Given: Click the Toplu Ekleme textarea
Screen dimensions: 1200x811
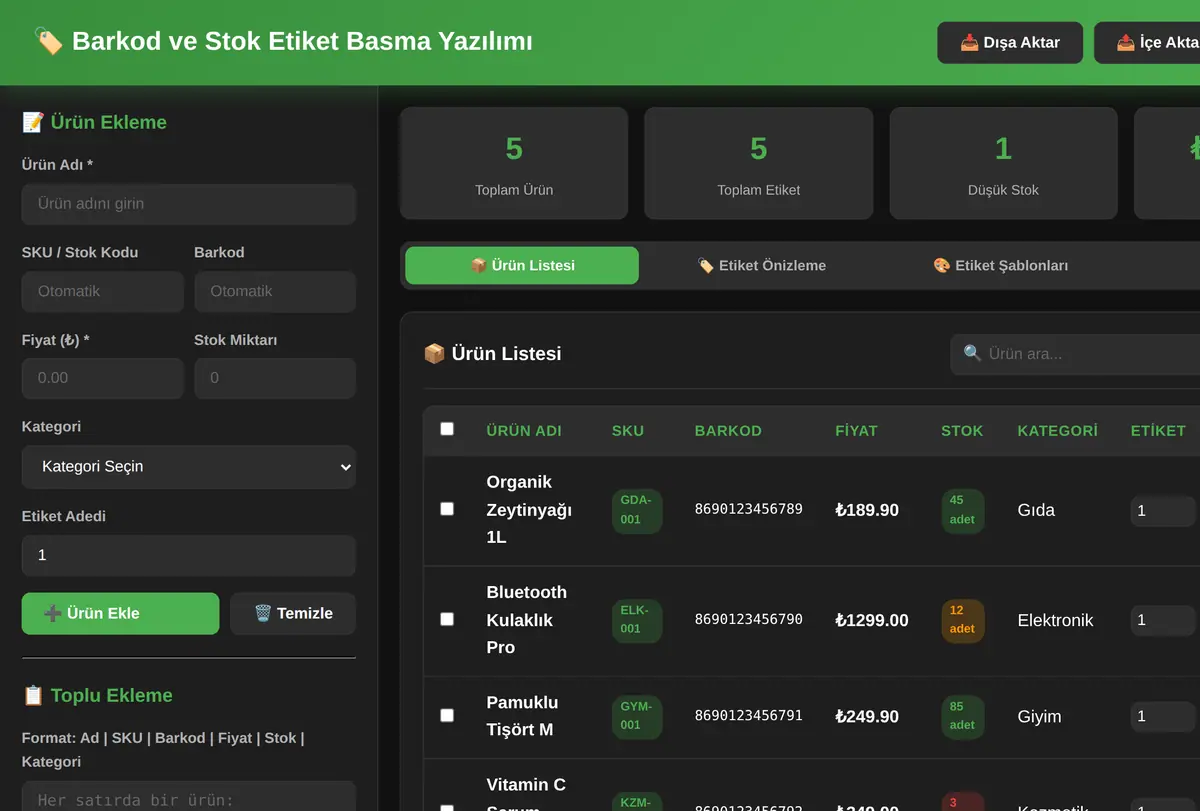Looking at the screenshot, I should tap(189, 797).
